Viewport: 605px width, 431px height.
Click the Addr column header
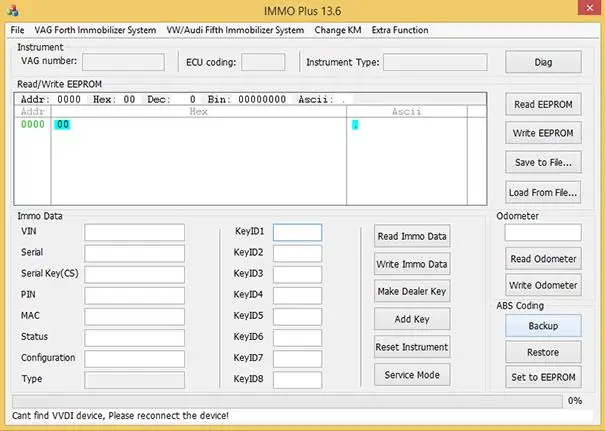point(33,112)
